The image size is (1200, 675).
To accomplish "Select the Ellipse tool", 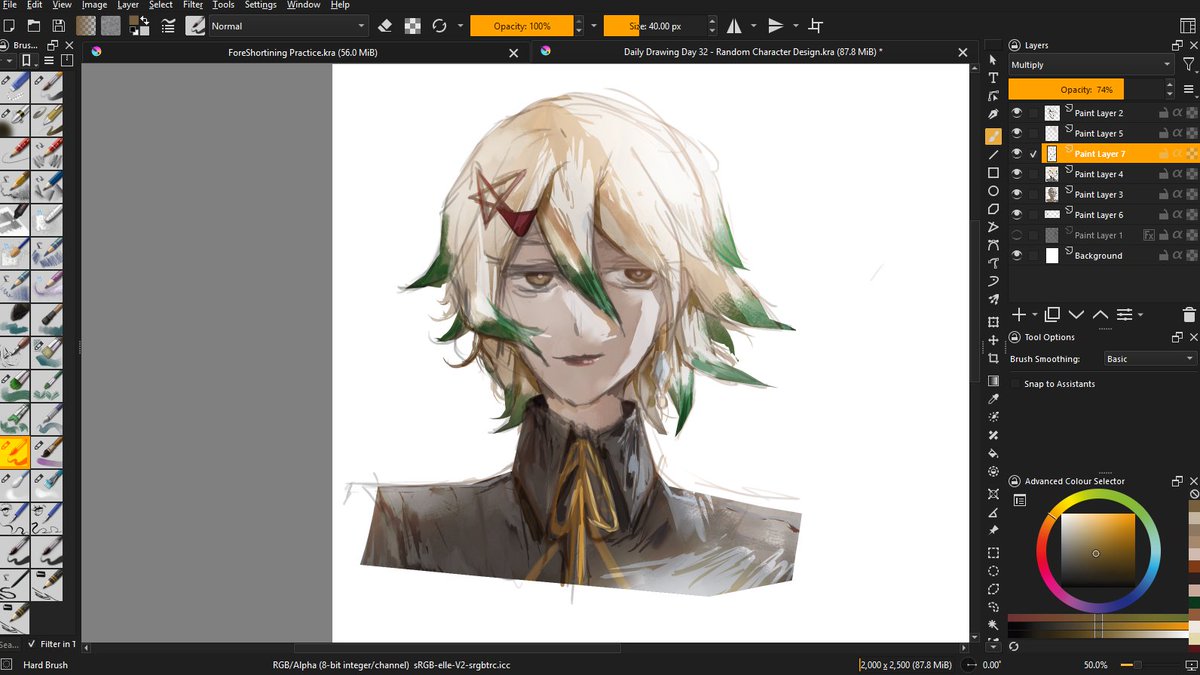I will [x=993, y=191].
